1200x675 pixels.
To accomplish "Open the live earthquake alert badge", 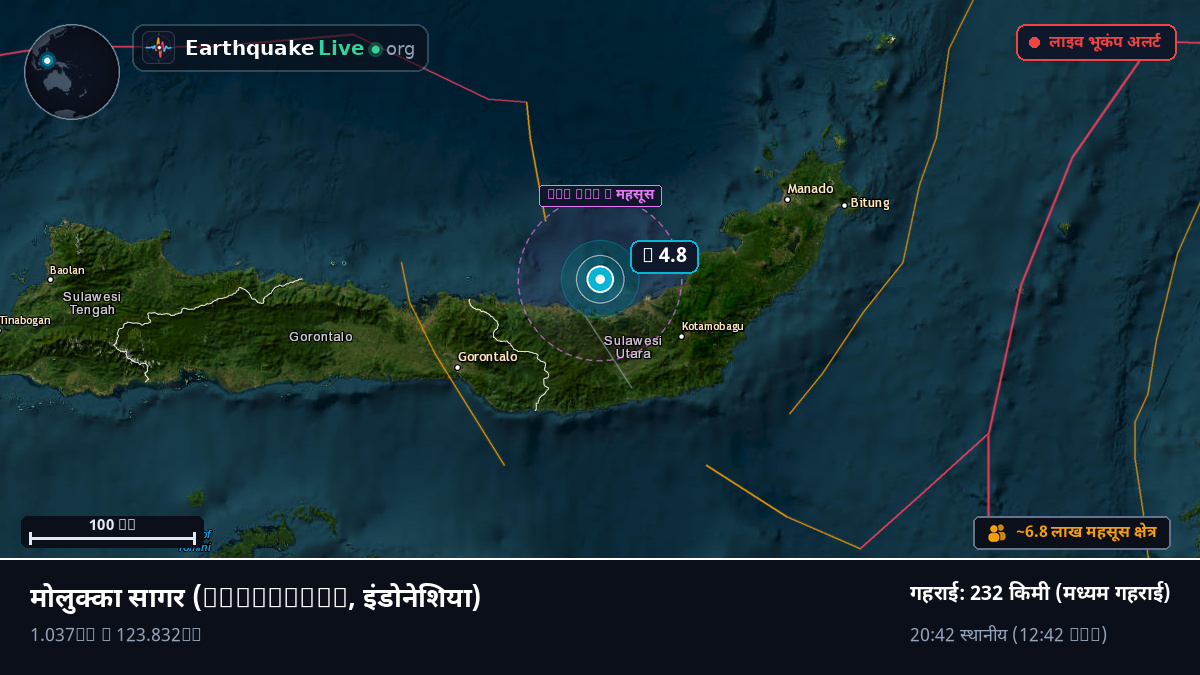I will [x=1096, y=43].
